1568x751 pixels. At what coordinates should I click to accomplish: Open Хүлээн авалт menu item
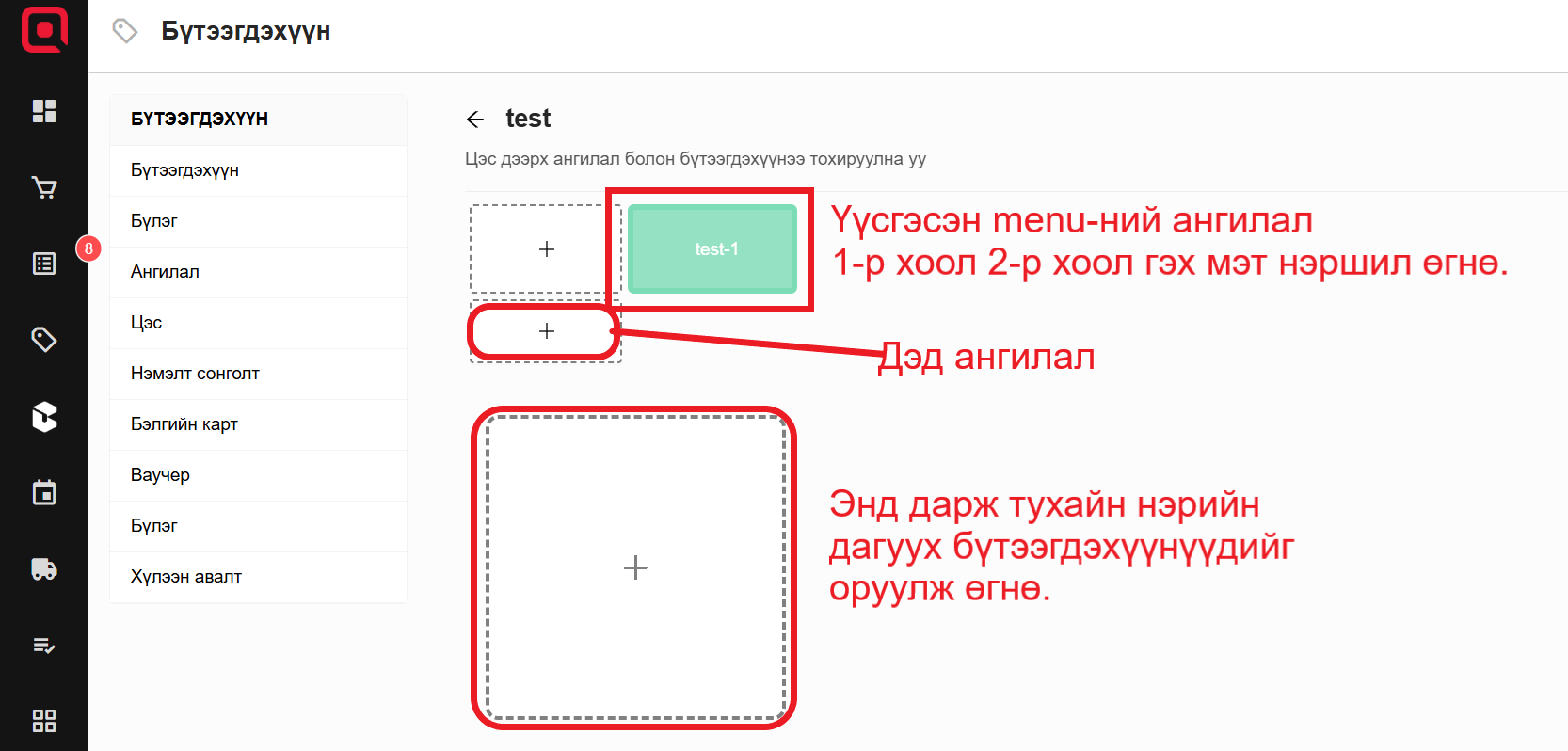click(x=186, y=577)
